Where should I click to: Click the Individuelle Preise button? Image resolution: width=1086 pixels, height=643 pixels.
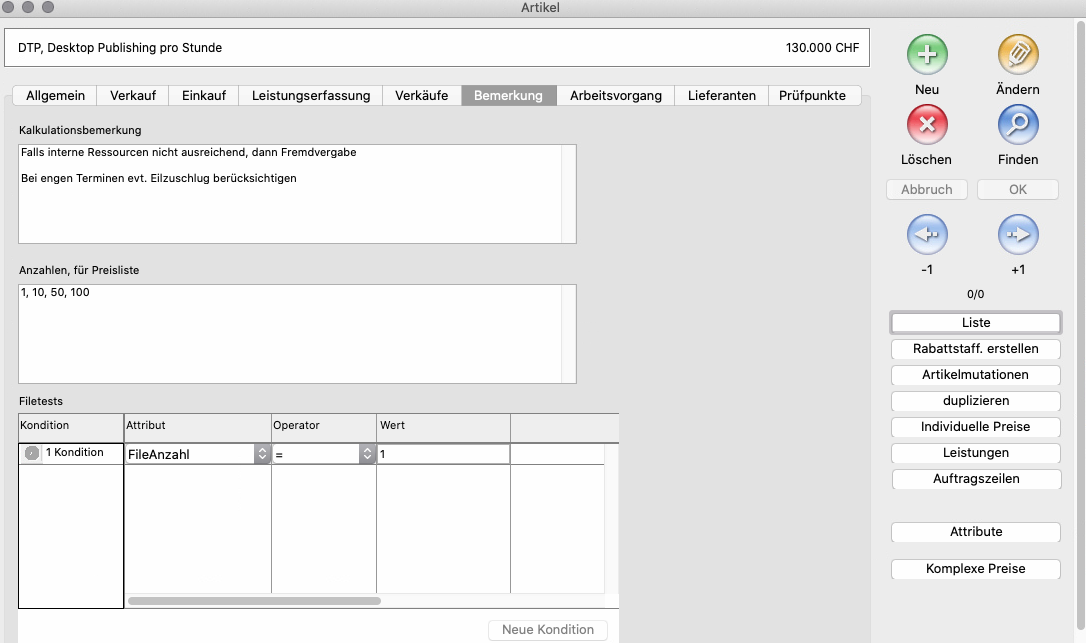tap(975, 427)
